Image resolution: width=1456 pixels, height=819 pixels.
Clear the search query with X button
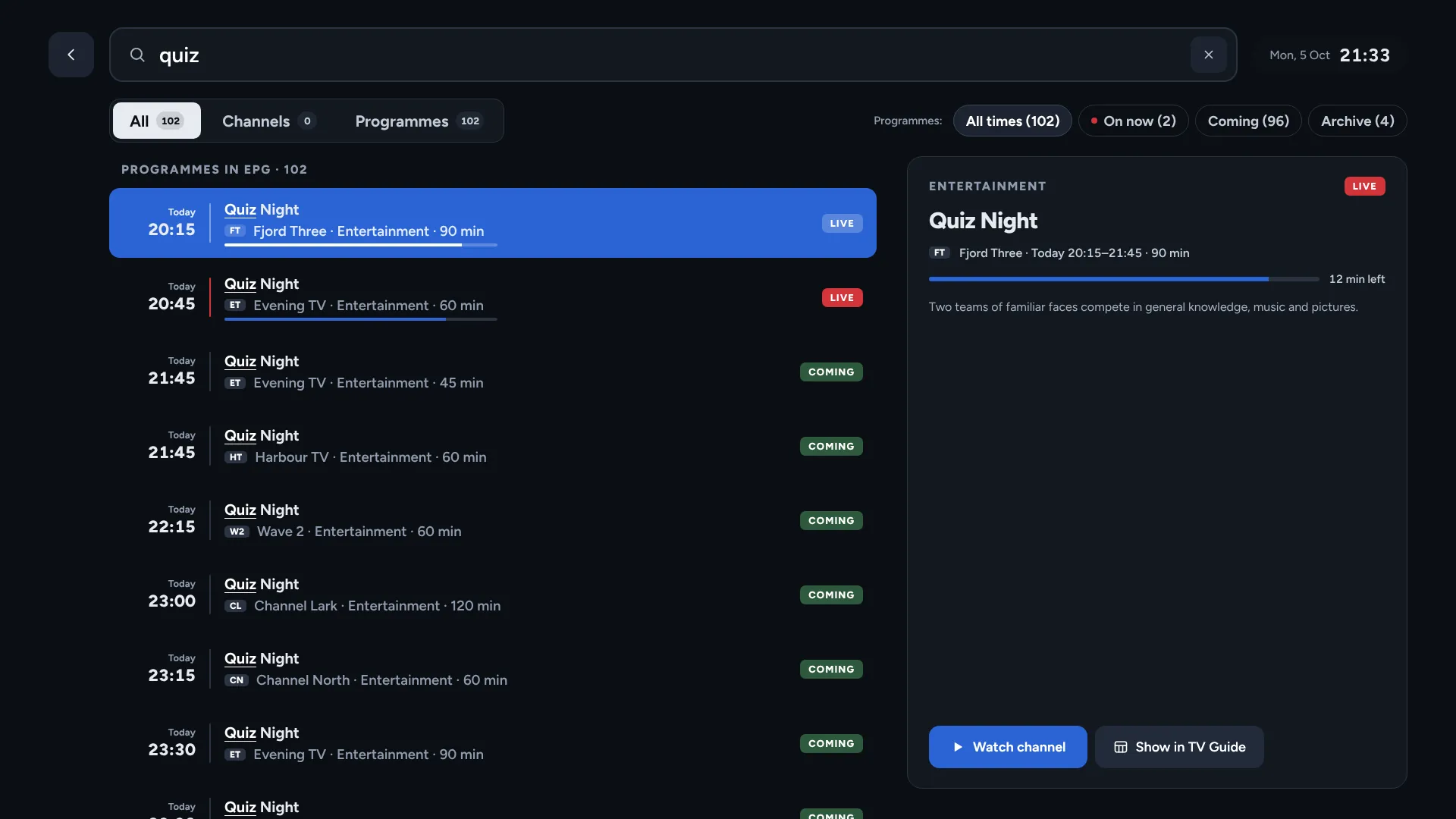(x=1209, y=55)
